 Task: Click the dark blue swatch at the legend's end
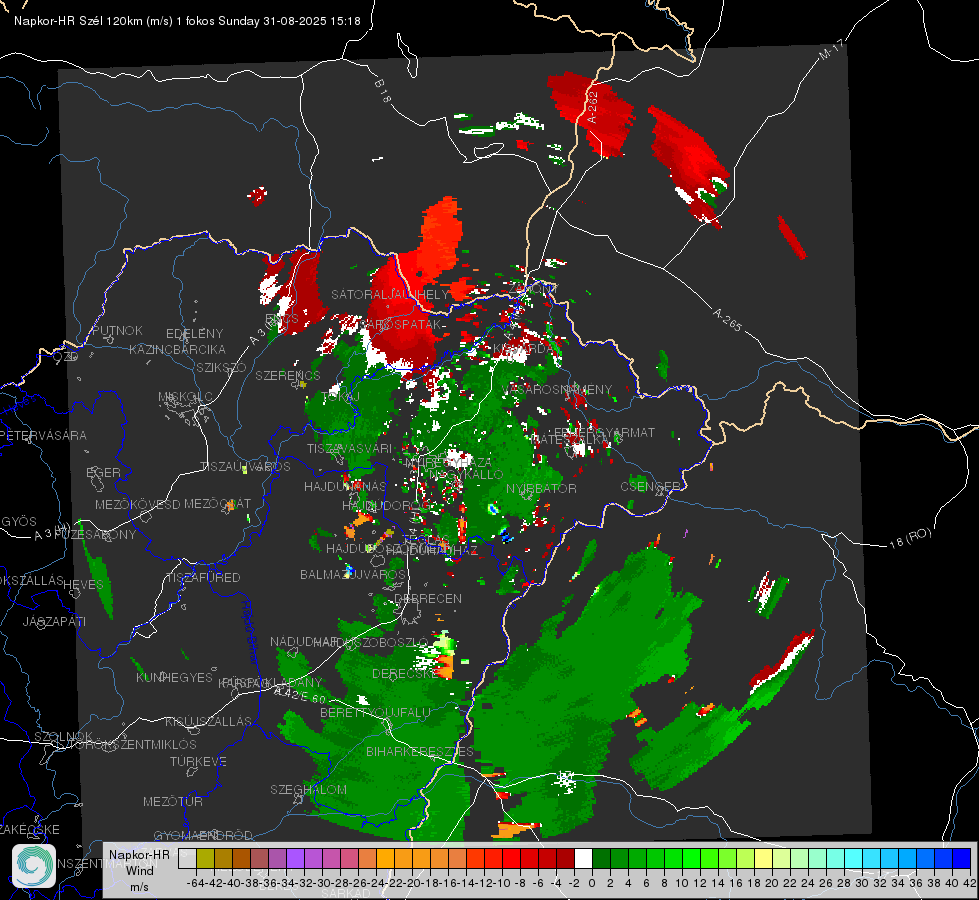click(962, 859)
